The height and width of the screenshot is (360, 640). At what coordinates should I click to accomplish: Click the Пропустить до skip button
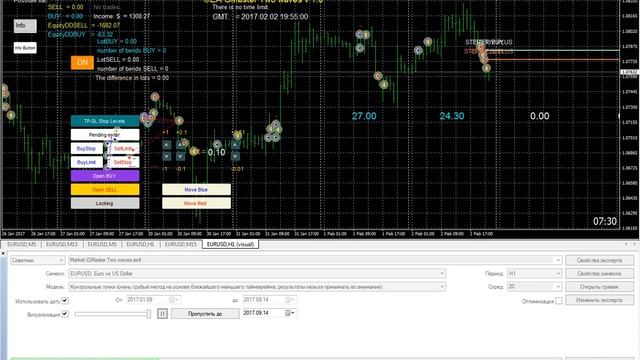(205, 313)
